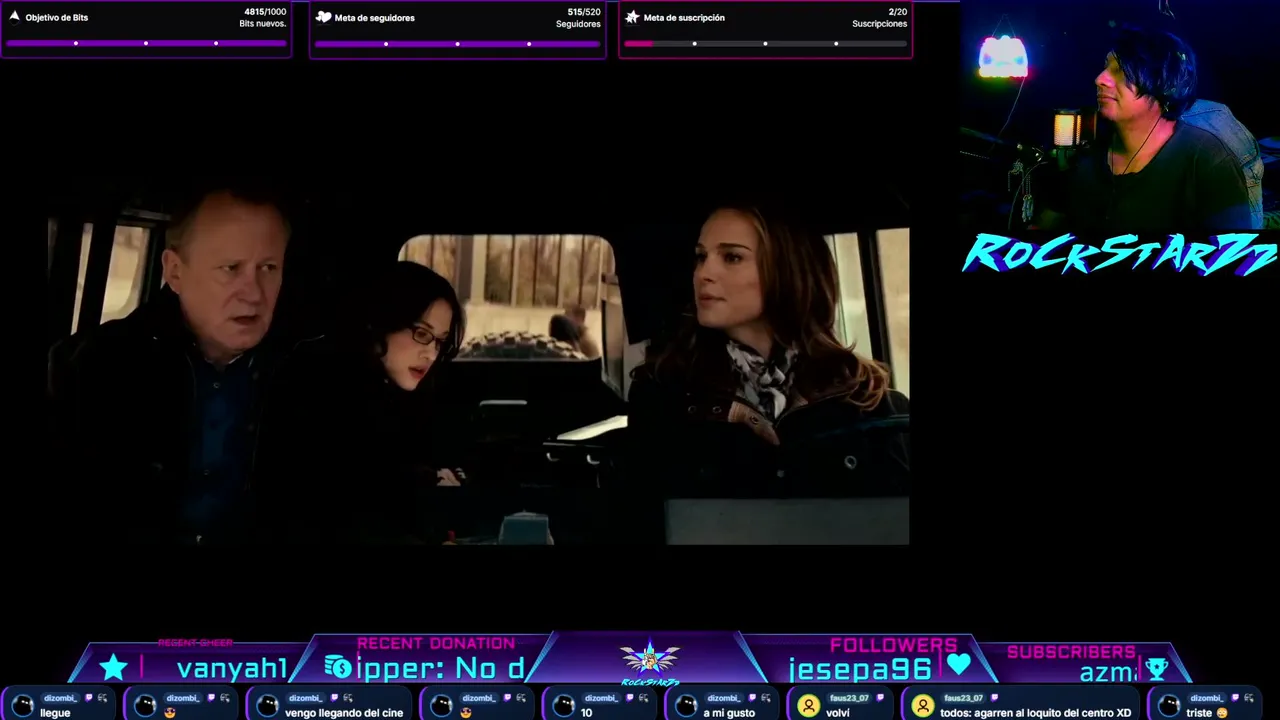Click the 'a mi gusto' chat text
This screenshot has width=1280, height=720.
729,713
